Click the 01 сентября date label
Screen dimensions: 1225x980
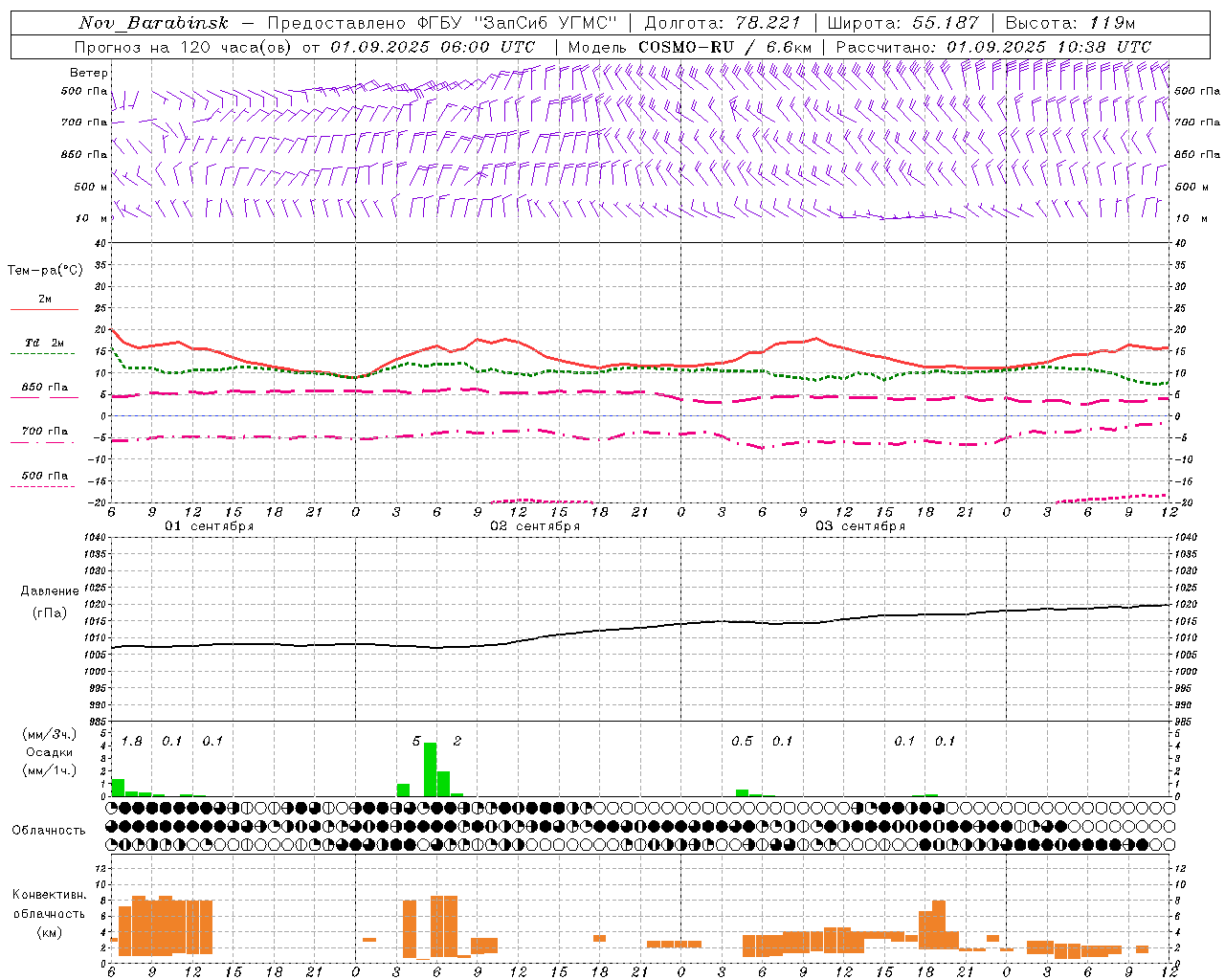(x=209, y=526)
